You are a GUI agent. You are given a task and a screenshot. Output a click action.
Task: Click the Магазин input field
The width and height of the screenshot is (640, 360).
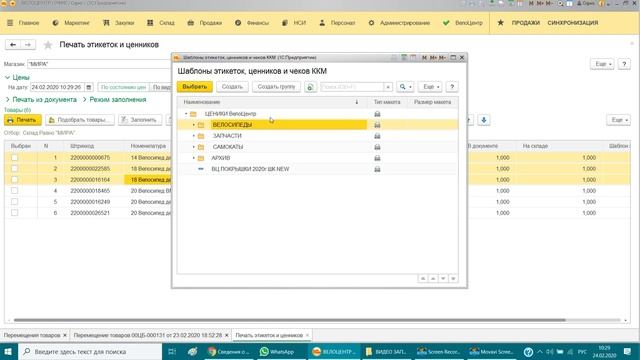click(100, 64)
